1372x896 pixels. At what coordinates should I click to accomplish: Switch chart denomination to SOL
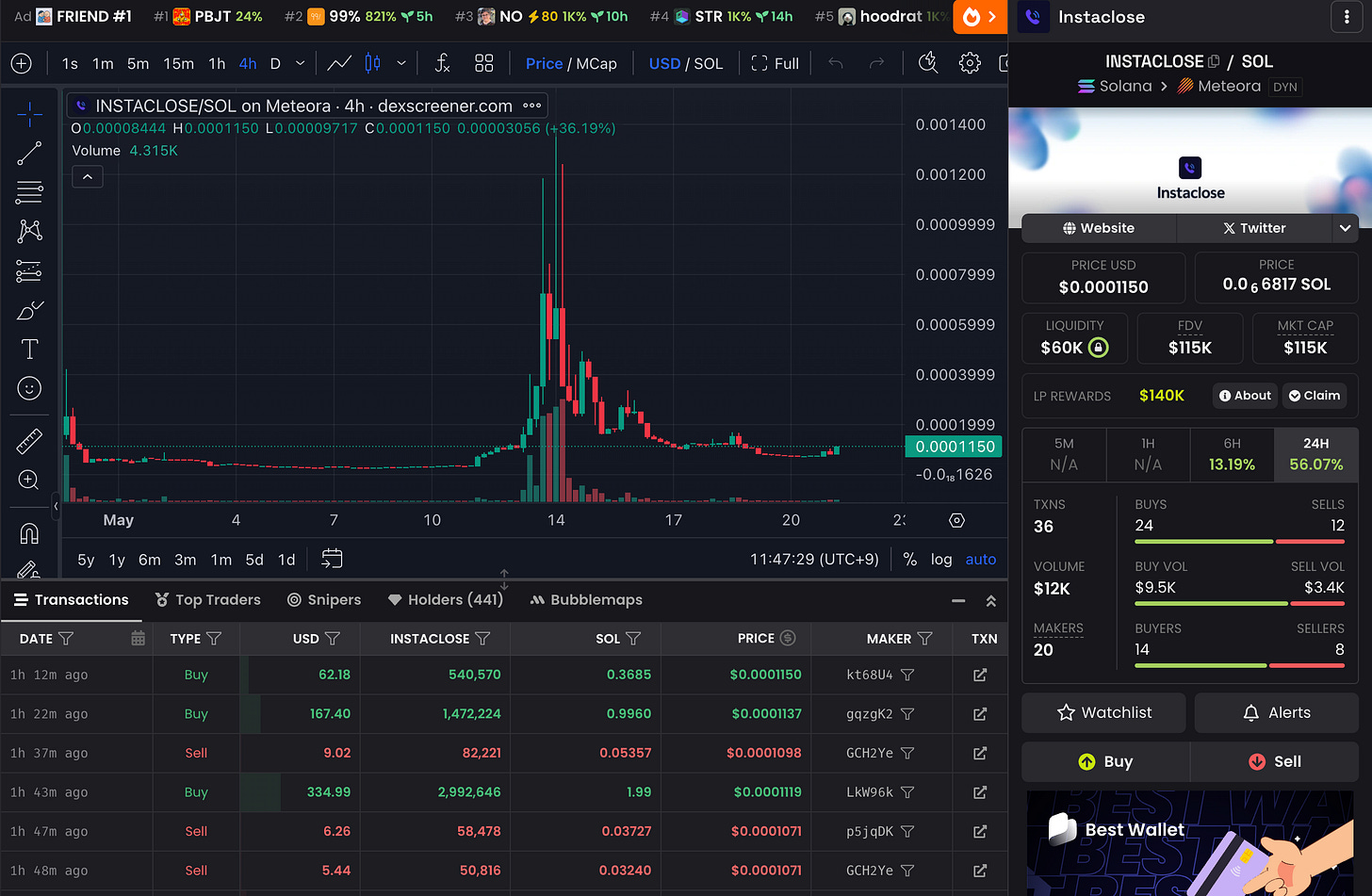click(709, 63)
